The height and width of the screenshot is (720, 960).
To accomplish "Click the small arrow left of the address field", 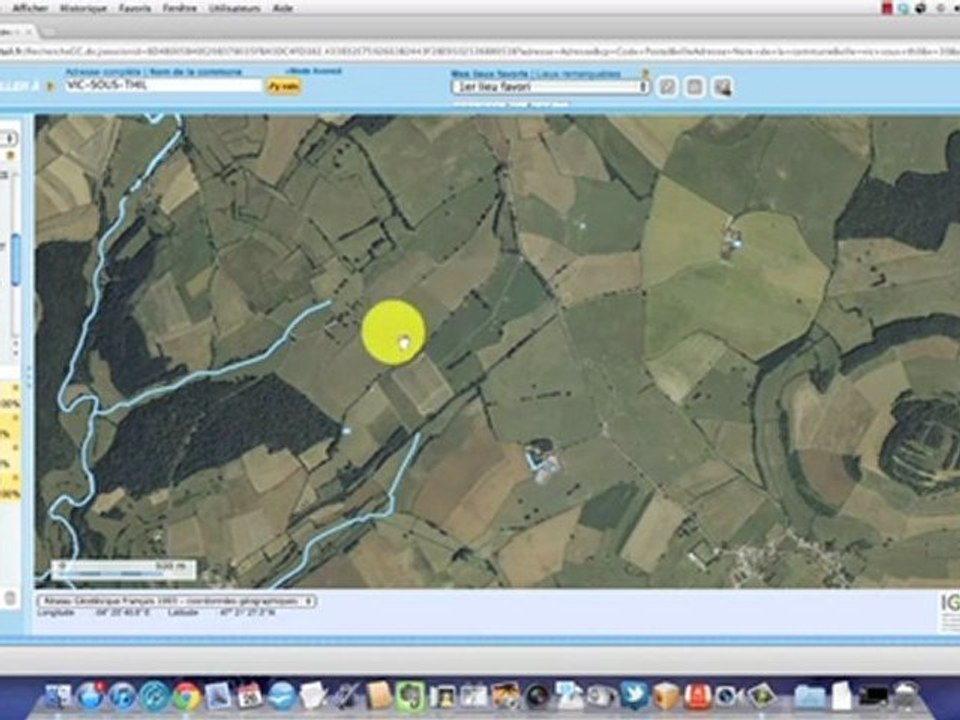I will 51,86.
